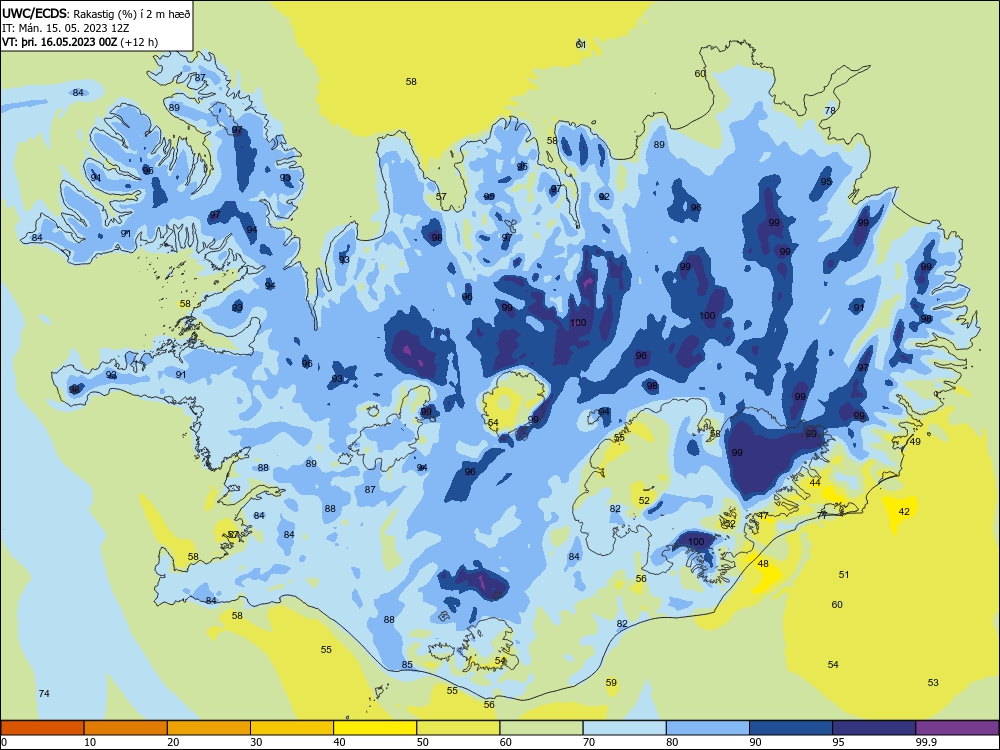Viewport: 1000px width, 750px height.
Task: Click the medium blue 80–90 legend swatch
Action: (x=708, y=728)
